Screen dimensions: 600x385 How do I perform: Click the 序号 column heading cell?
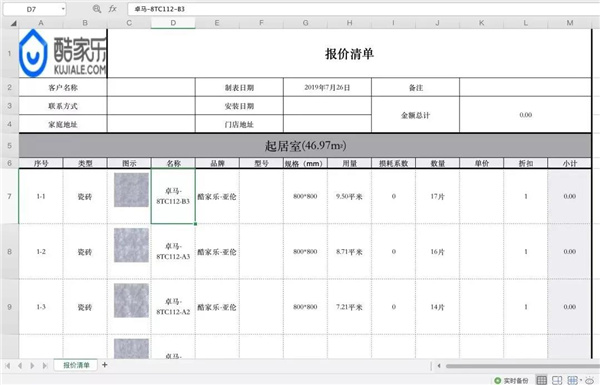(41, 163)
